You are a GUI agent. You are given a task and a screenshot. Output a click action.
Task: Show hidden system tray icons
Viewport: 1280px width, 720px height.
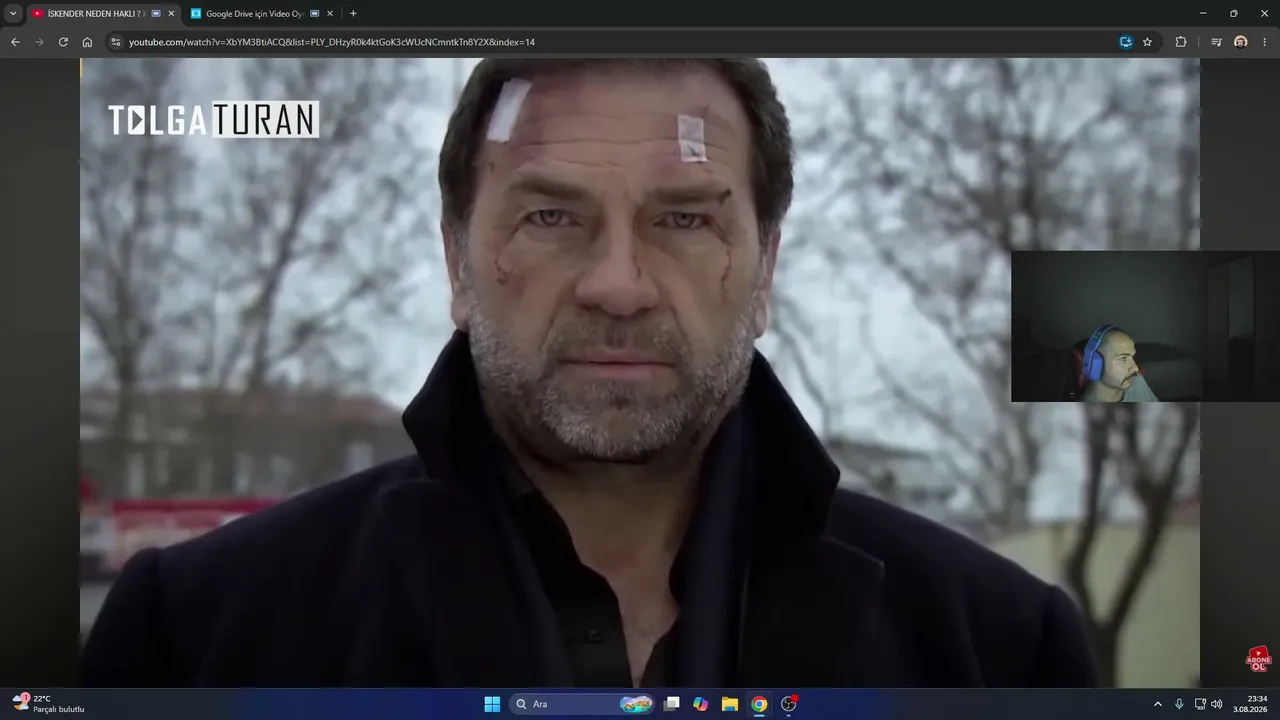(x=1158, y=704)
